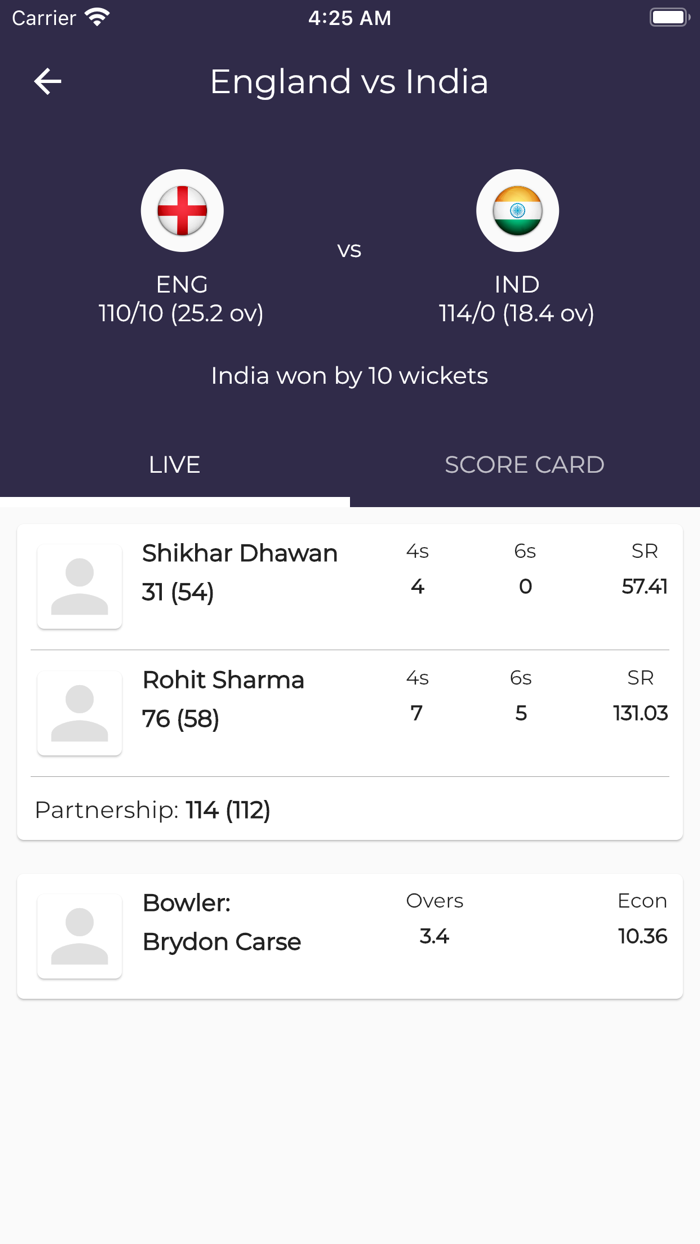Tap the England vs India title

pyautogui.click(x=349, y=82)
